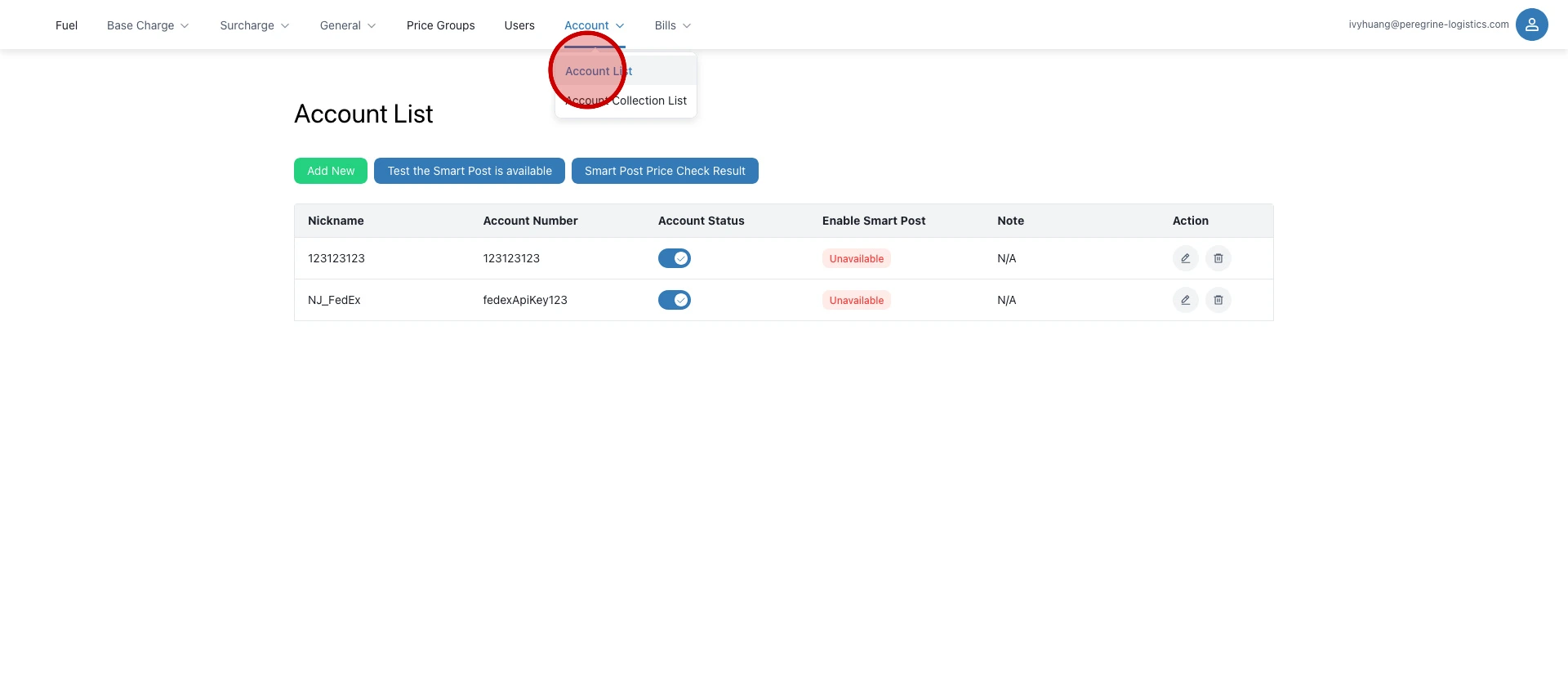Click the edit icon for 123123123 account
The image size is (1568, 684).
point(1185,258)
